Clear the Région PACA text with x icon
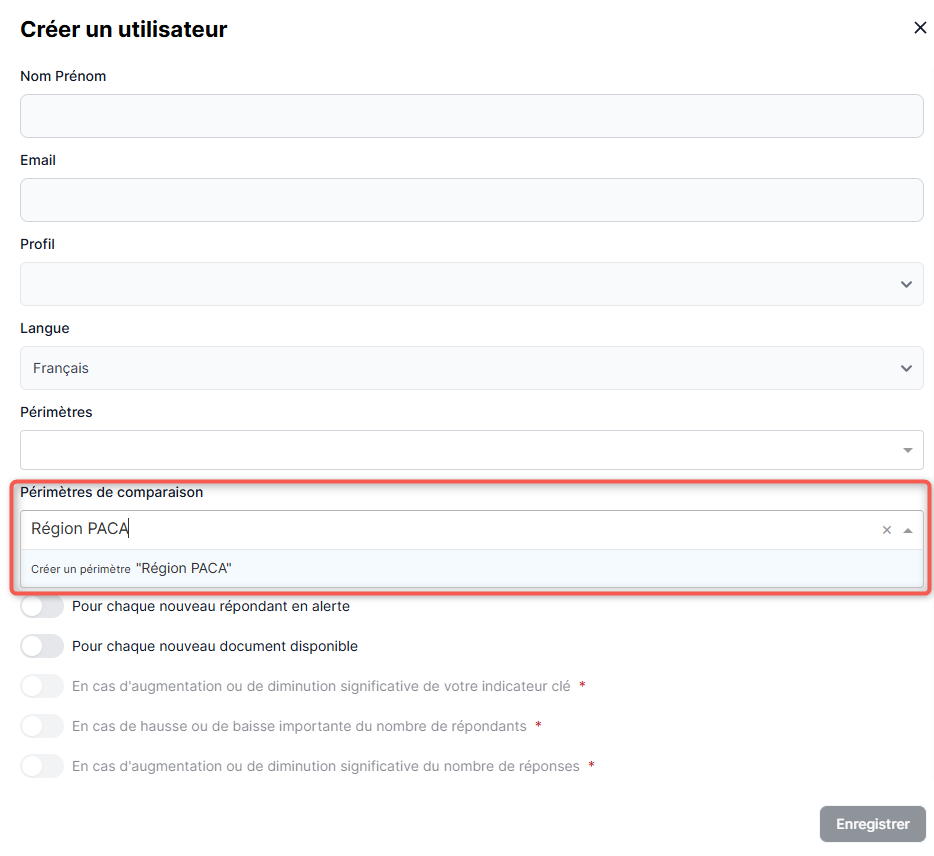Viewport: 934px width, 856px height. tap(886, 530)
